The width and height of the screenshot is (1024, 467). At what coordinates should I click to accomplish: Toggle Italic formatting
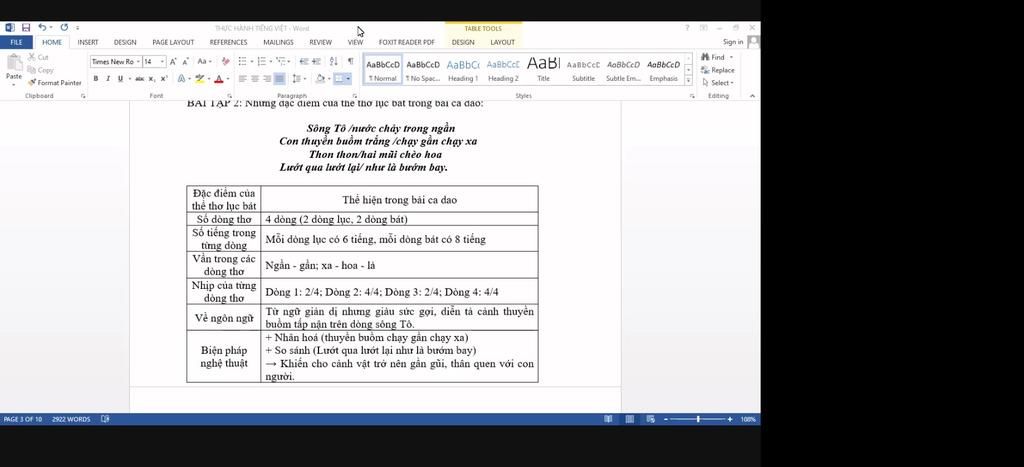[x=108, y=79]
